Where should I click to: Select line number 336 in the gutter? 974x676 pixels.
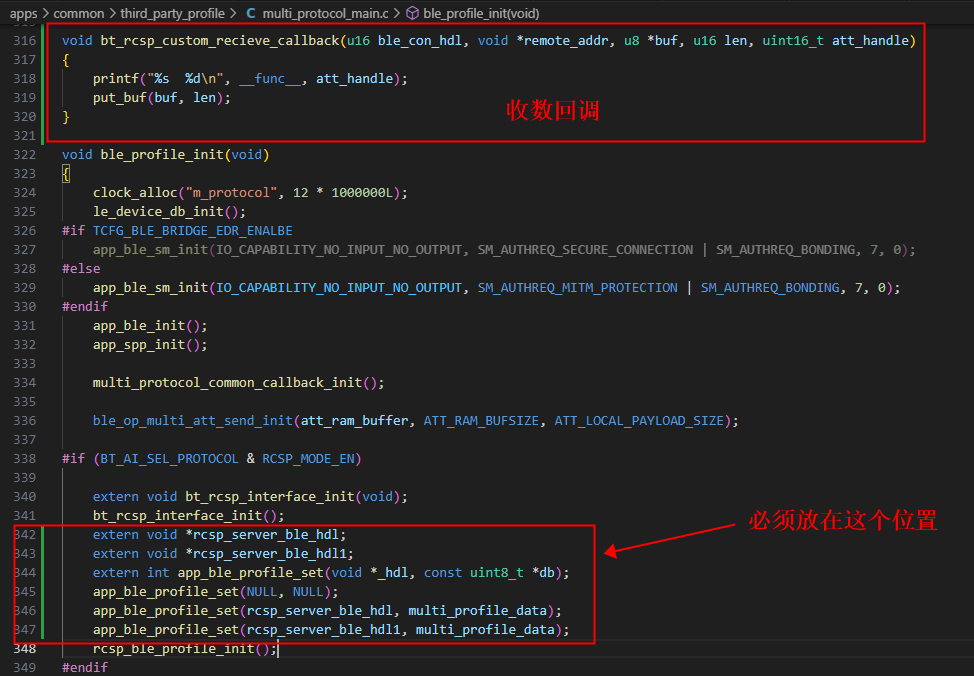coord(25,421)
